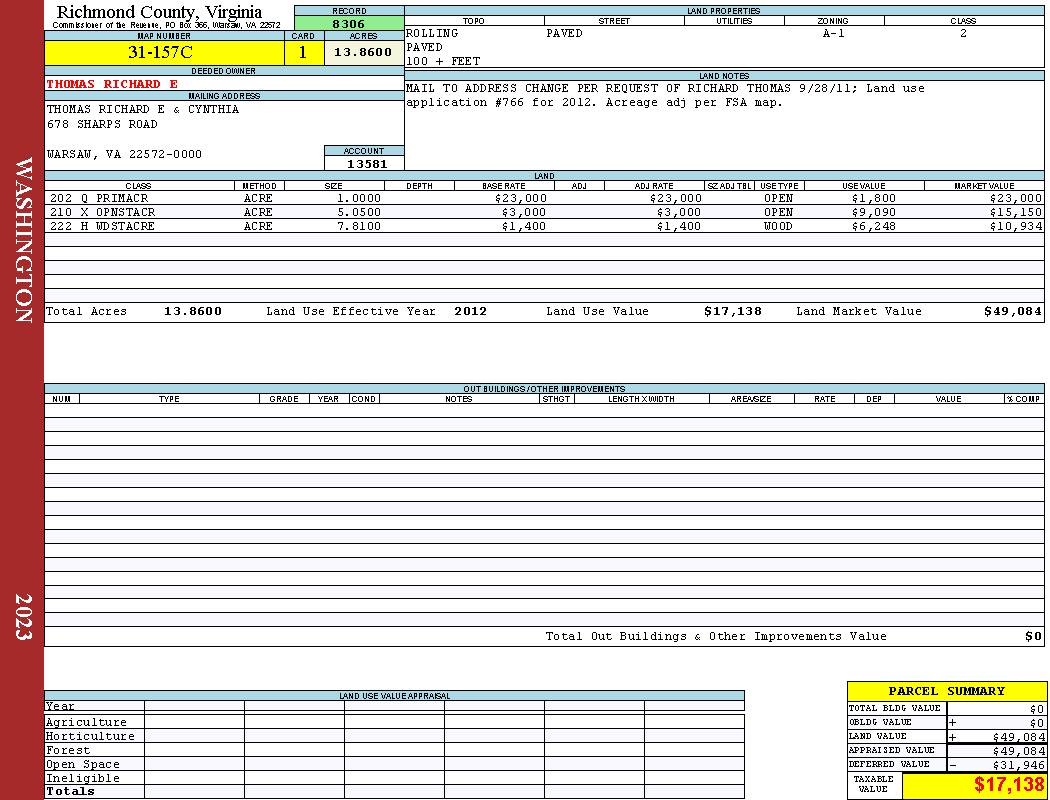Click the card number 1 field
This screenshot has width=1050, height=800.
[303, 52]
